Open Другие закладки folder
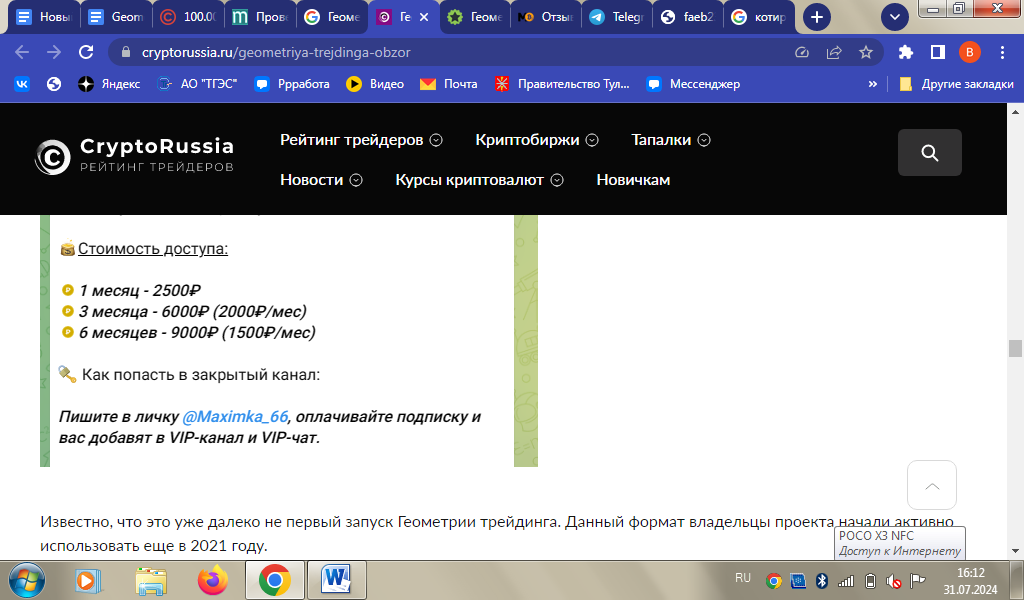The width and height of the screenshot is (1024, 600). (x=956, y=84)
